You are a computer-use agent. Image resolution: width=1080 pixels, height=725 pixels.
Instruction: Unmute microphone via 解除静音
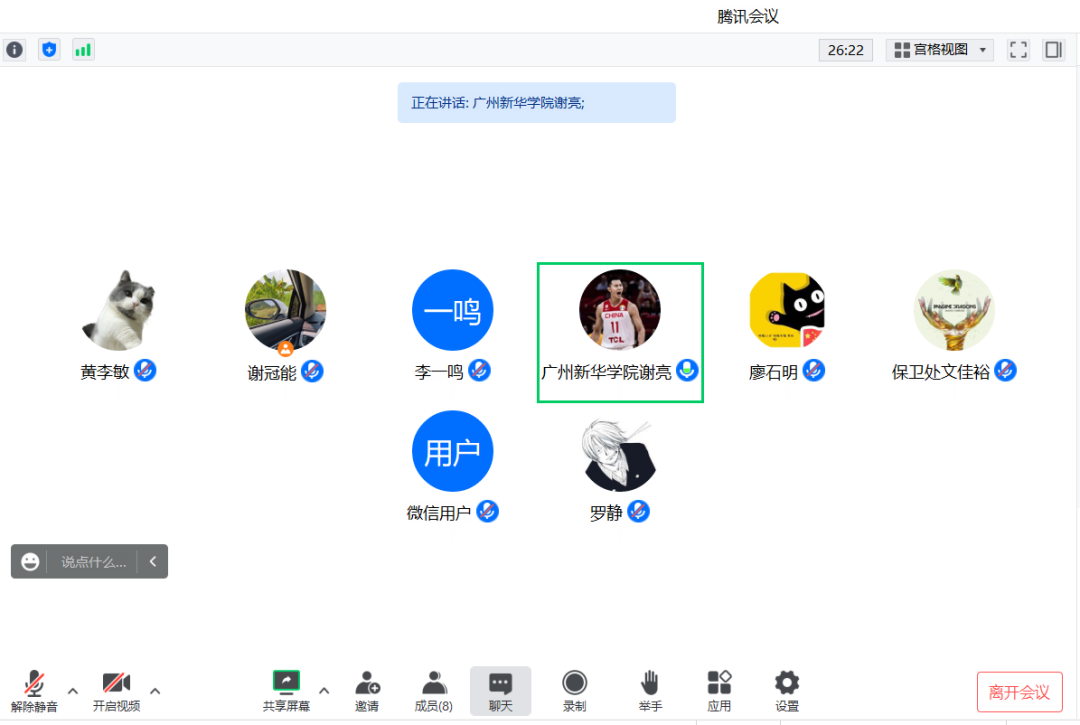pos(34,690)
